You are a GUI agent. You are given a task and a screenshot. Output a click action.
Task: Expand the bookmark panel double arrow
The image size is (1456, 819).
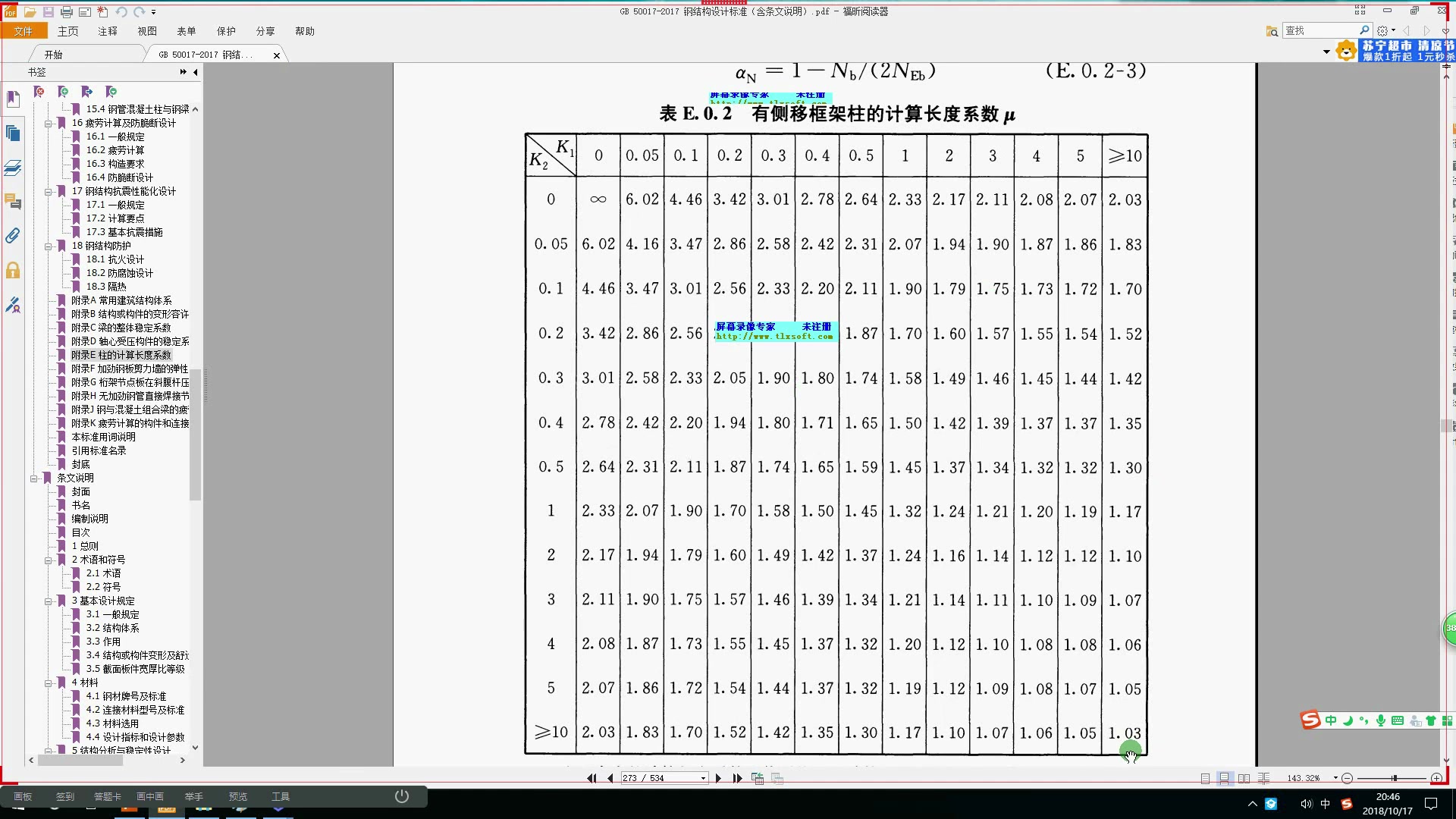(x=184, y=72)
